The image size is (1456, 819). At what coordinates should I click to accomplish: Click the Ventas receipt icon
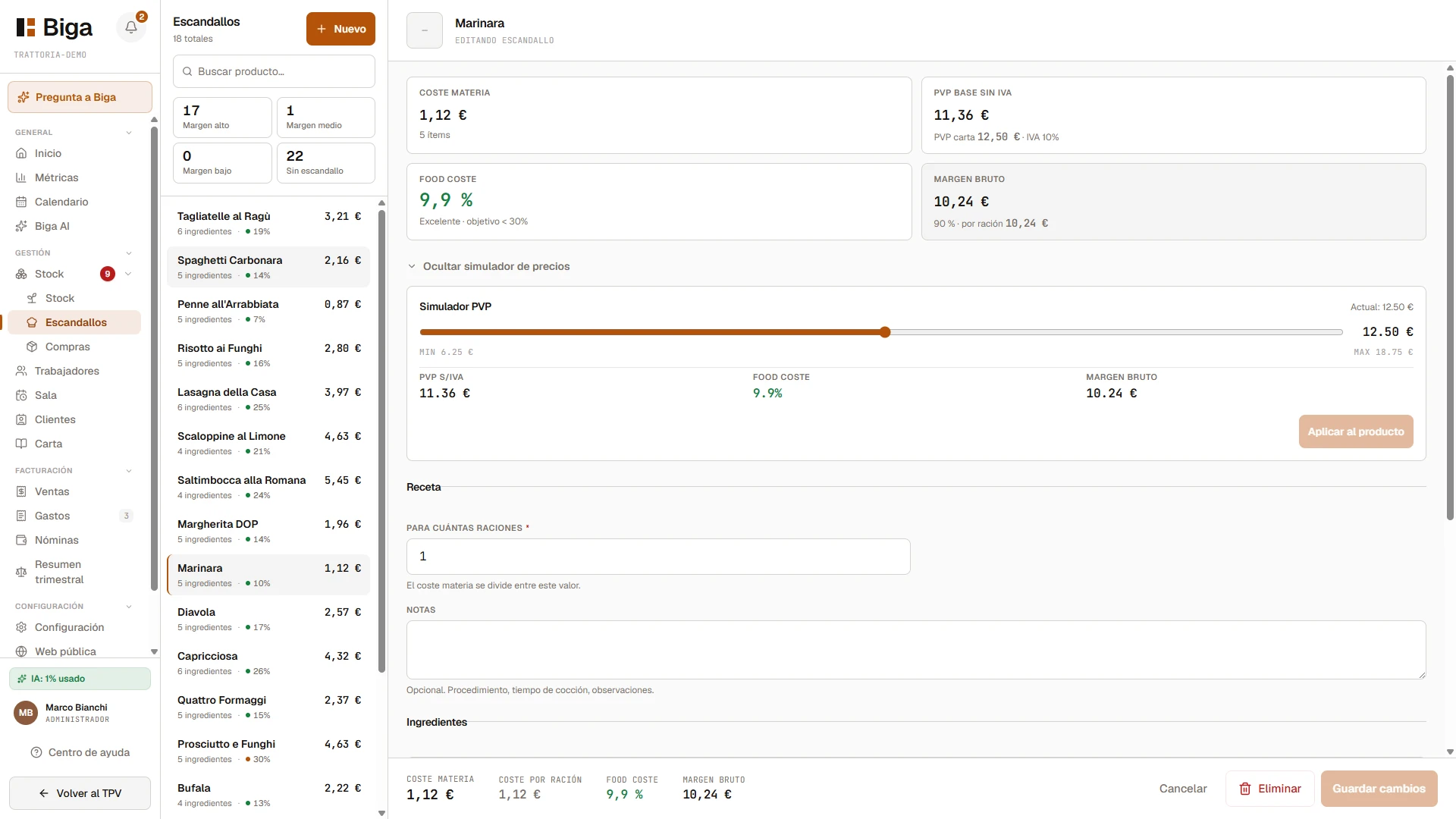tap(21, 491)
